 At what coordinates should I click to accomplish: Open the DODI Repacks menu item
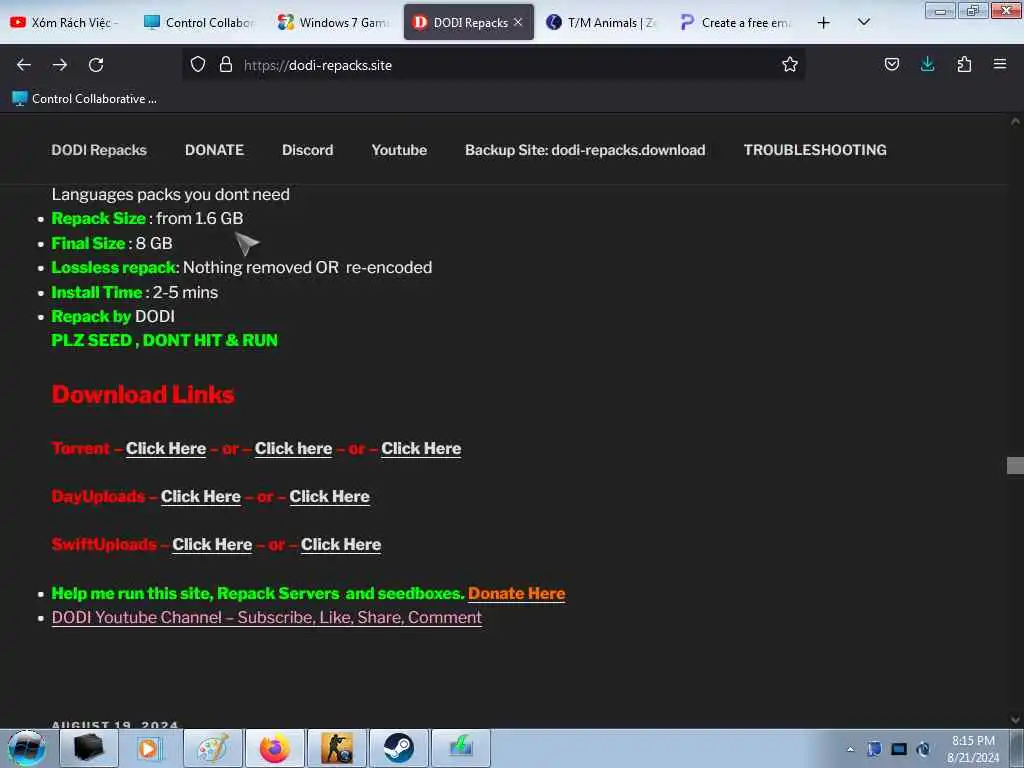coord(99,150)
